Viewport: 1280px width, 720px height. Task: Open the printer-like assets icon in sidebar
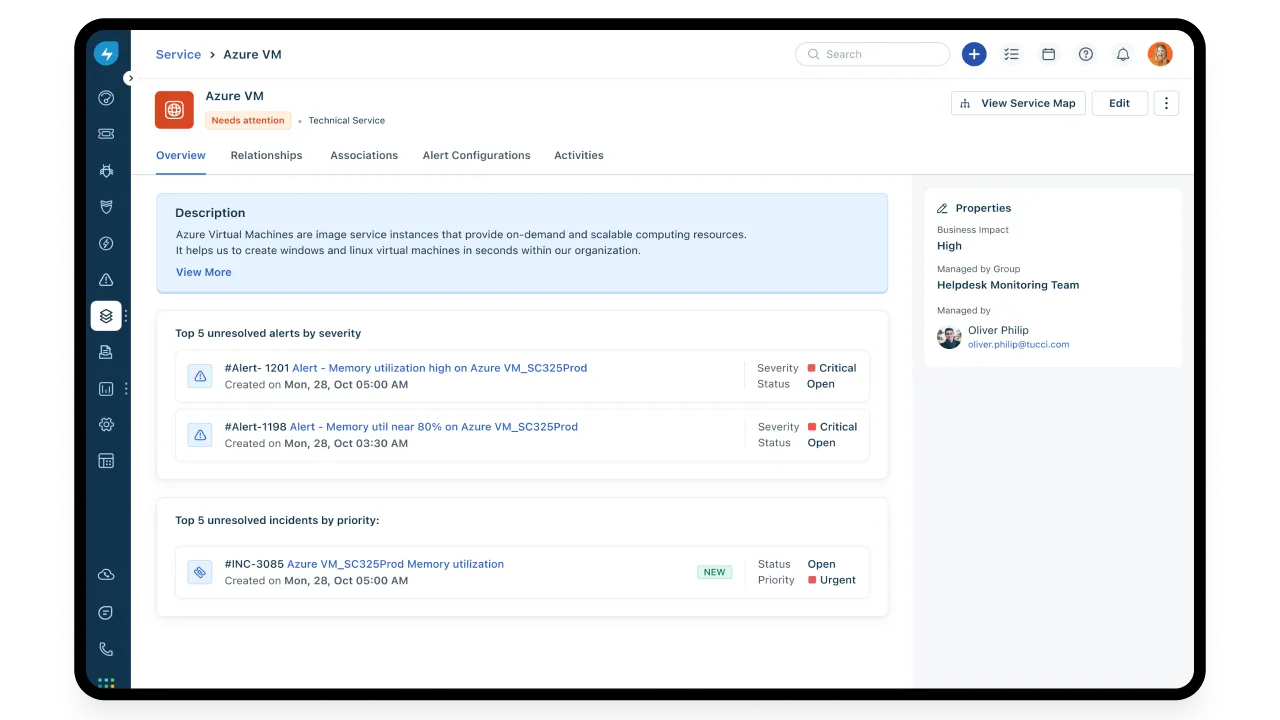[106, 352]
